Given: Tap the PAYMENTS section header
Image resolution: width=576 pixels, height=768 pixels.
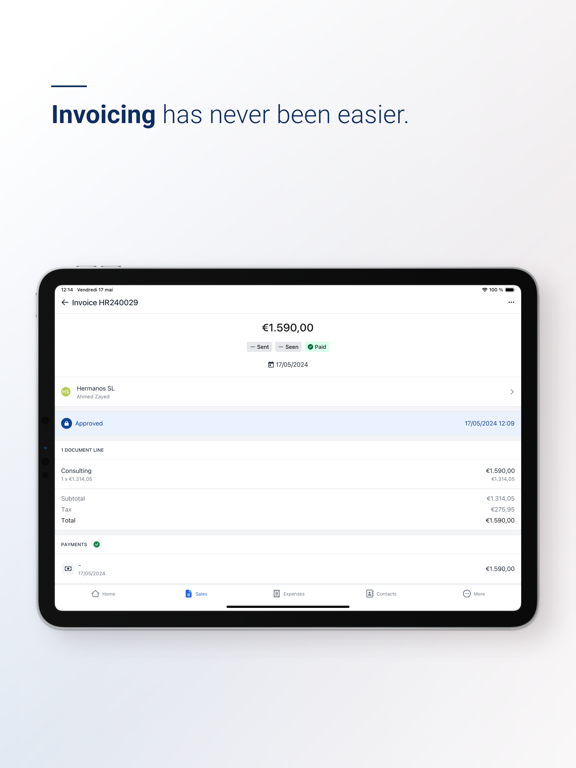Looking at the screenshot, I should [74, 544].
